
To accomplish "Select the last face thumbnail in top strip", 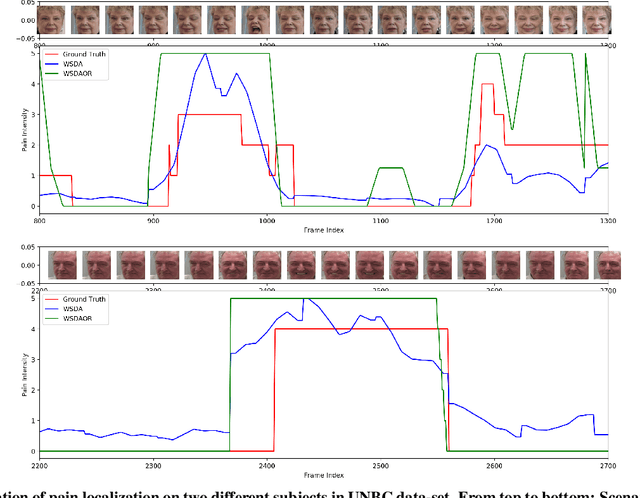I will click(596, 17).
